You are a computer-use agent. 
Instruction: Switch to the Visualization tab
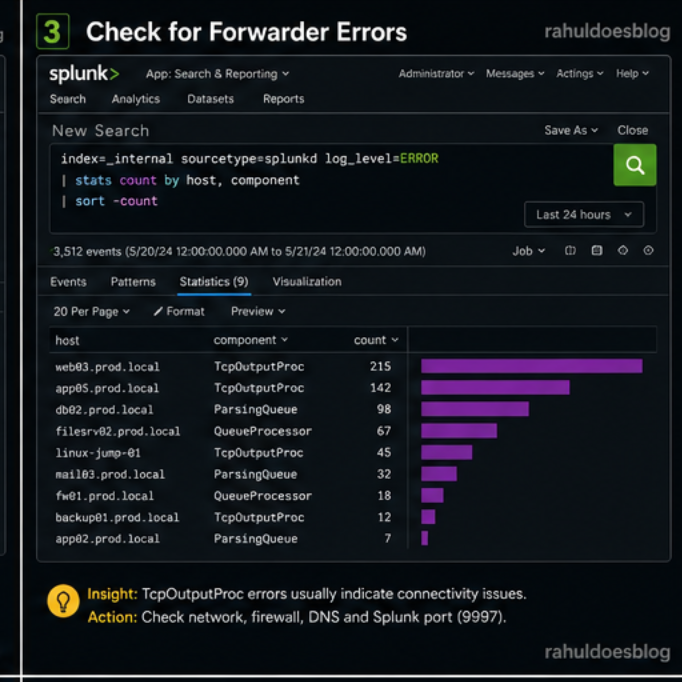pos(307,282)
